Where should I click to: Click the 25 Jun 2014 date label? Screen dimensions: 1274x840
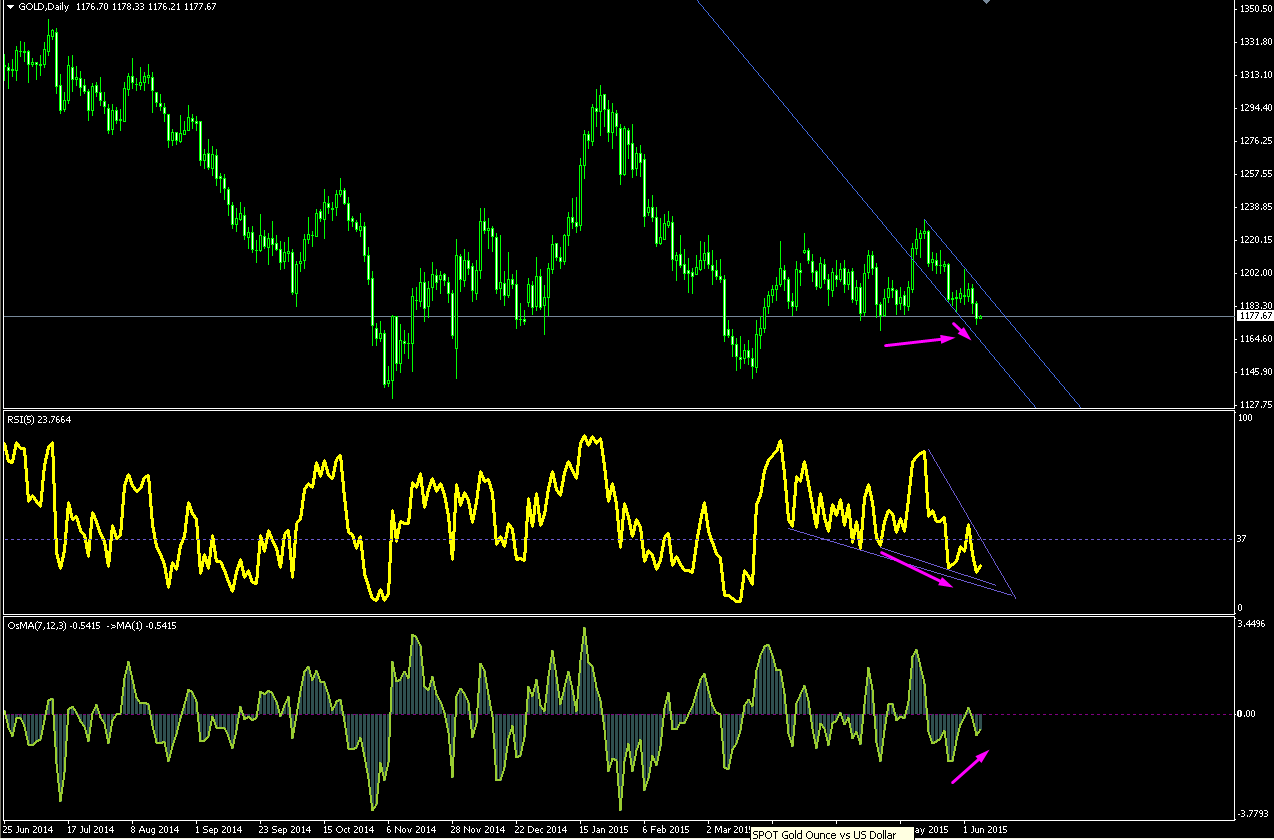28,830
